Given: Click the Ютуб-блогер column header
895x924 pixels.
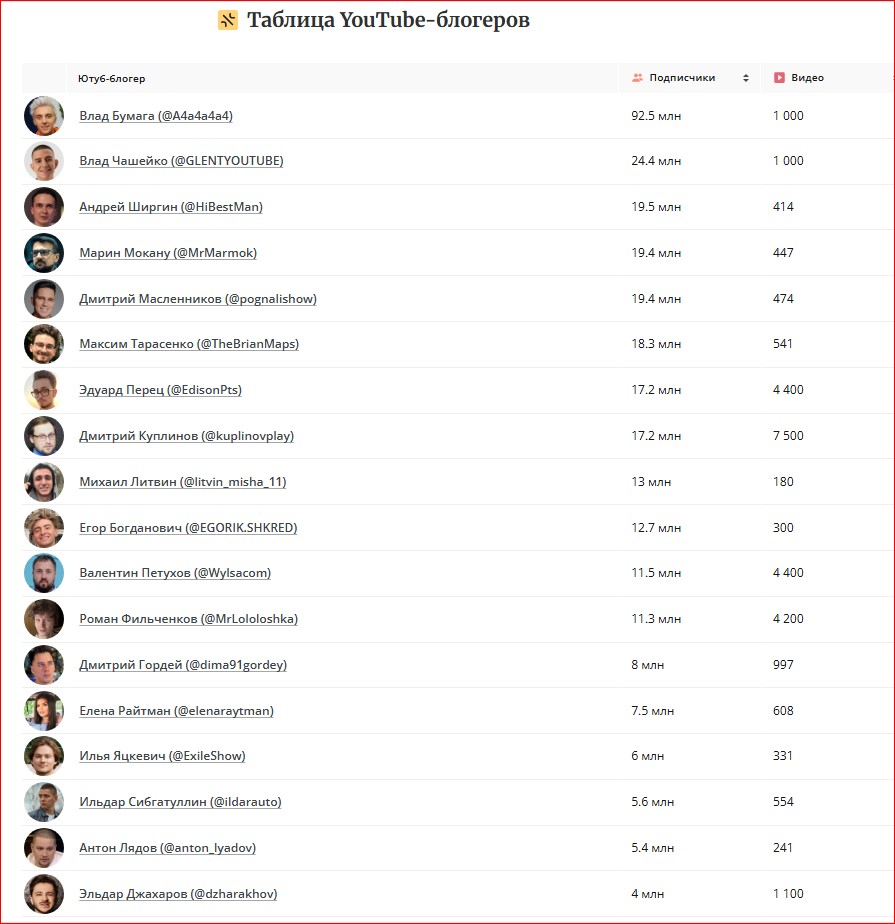Looking at the screenshot, I should click(x=111, y=78).
